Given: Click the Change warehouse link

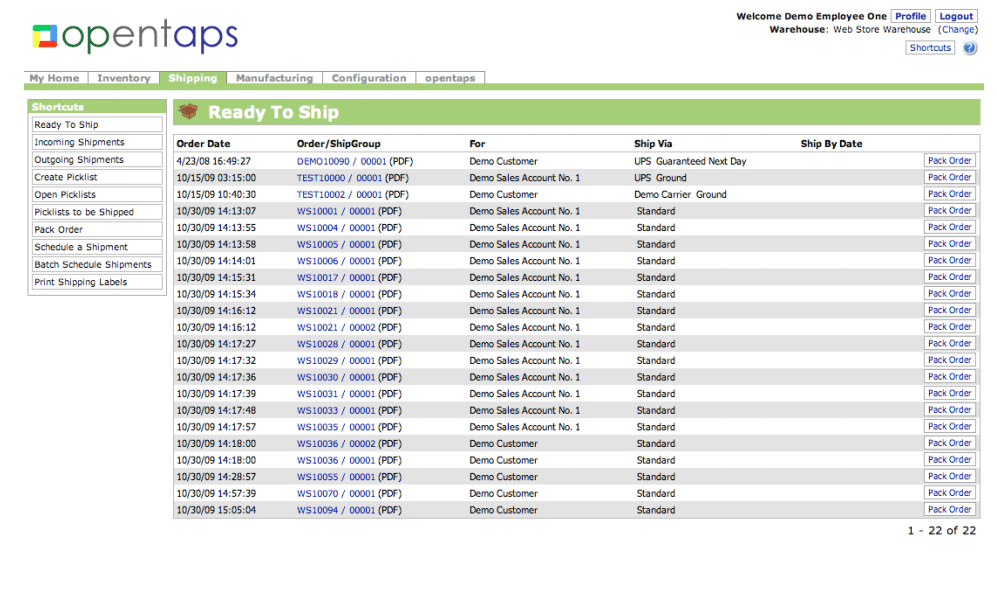Looking at the screenshot, I should point(957,30).
